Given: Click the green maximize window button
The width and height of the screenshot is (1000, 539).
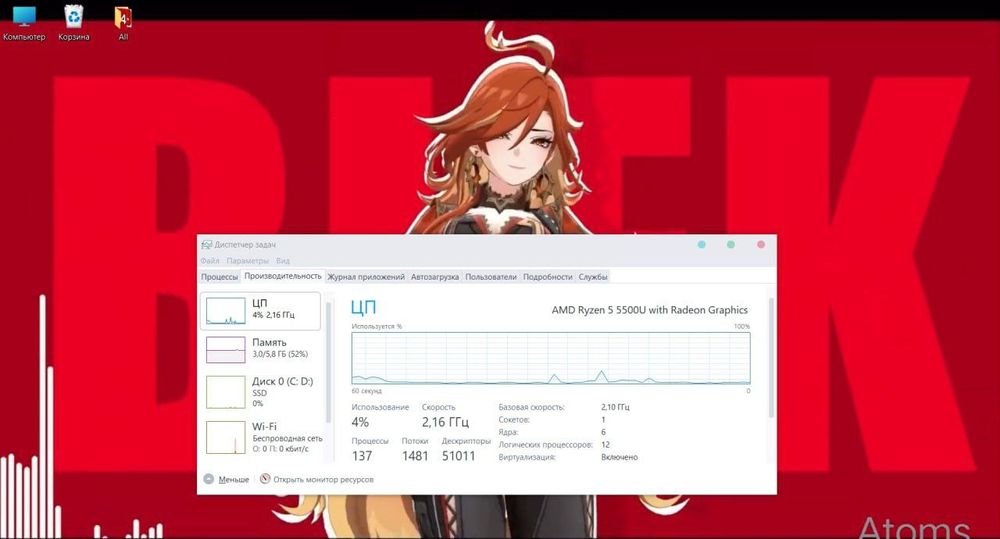Looking at the screenshot, I should click(x=731, y=244).
